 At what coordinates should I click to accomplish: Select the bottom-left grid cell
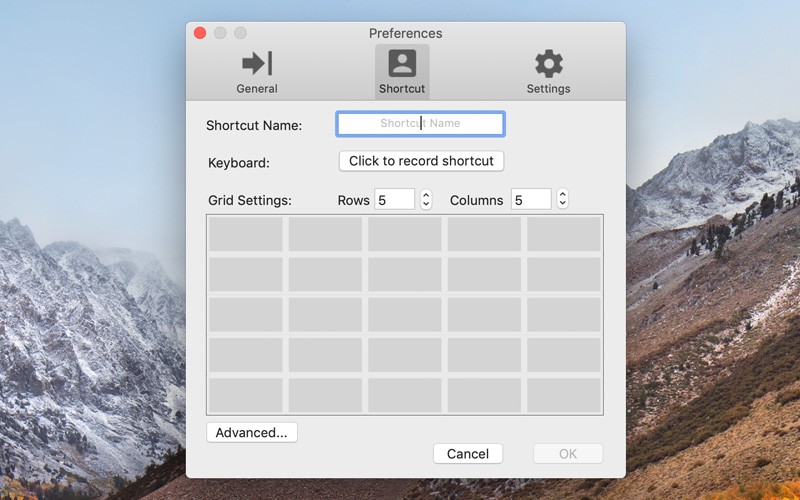[x=245, y=395]
